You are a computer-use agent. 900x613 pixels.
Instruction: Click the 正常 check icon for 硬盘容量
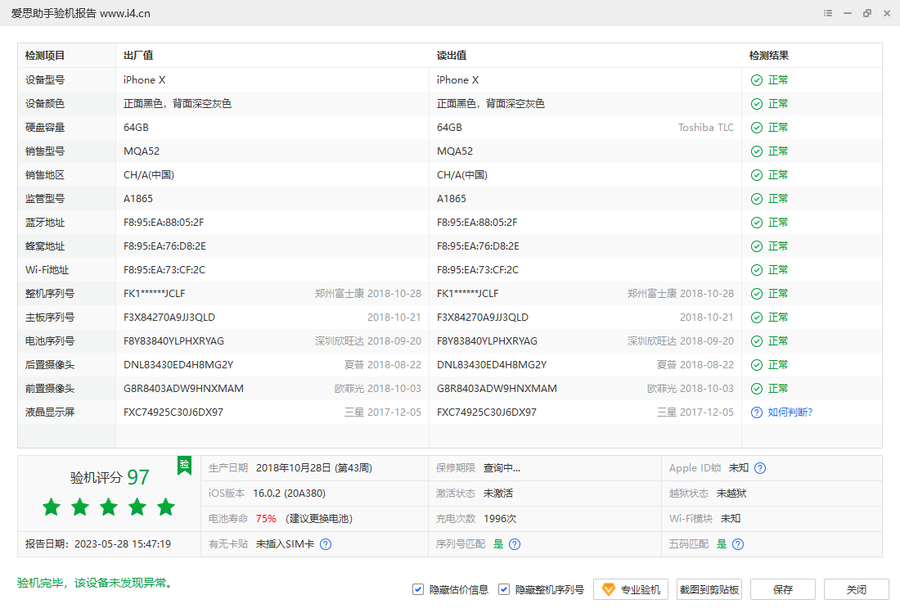pyautogui.click(x=757, y=127)
